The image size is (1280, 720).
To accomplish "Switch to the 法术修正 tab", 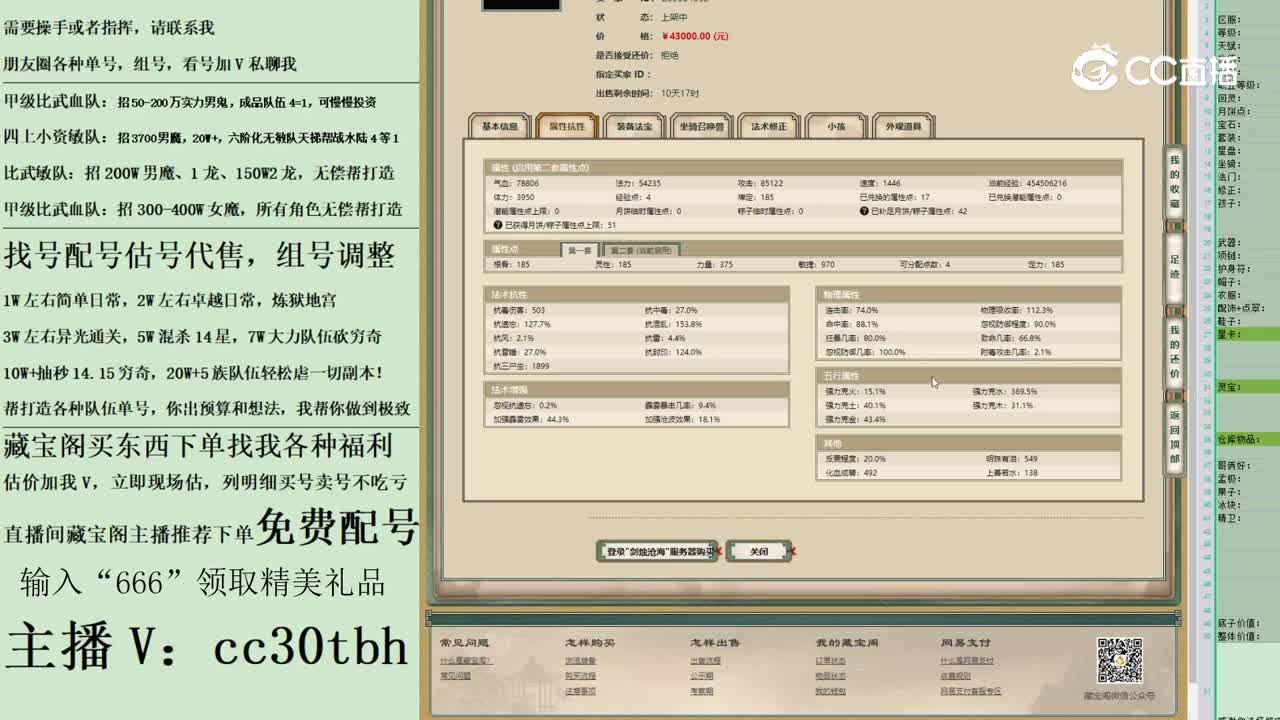I will coord(769,127).
